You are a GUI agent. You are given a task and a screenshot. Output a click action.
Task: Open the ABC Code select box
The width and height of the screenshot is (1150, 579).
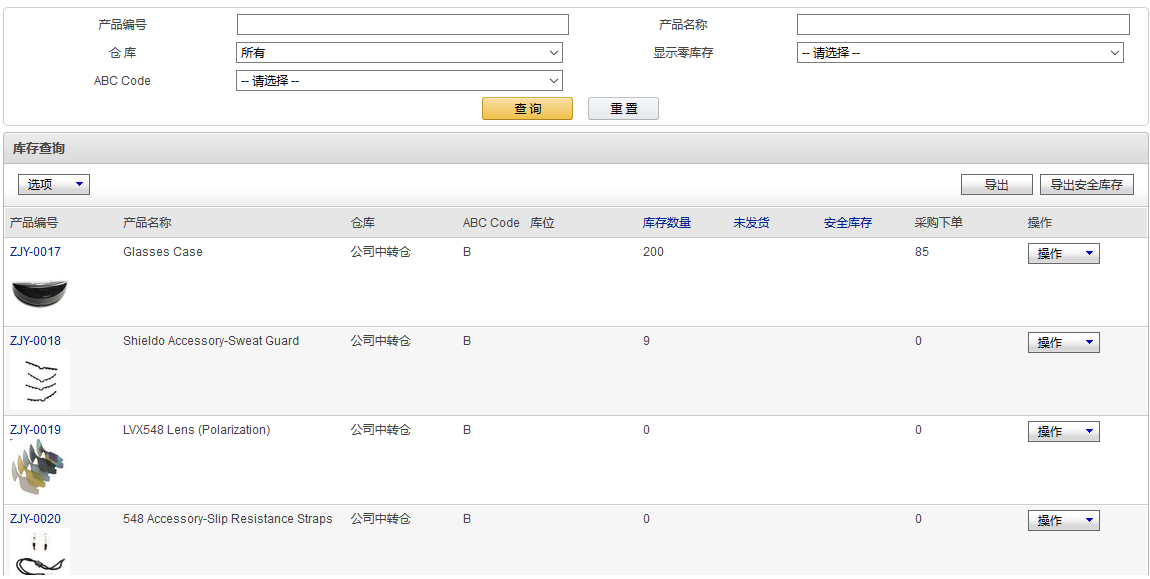click(x=399, y=81)
